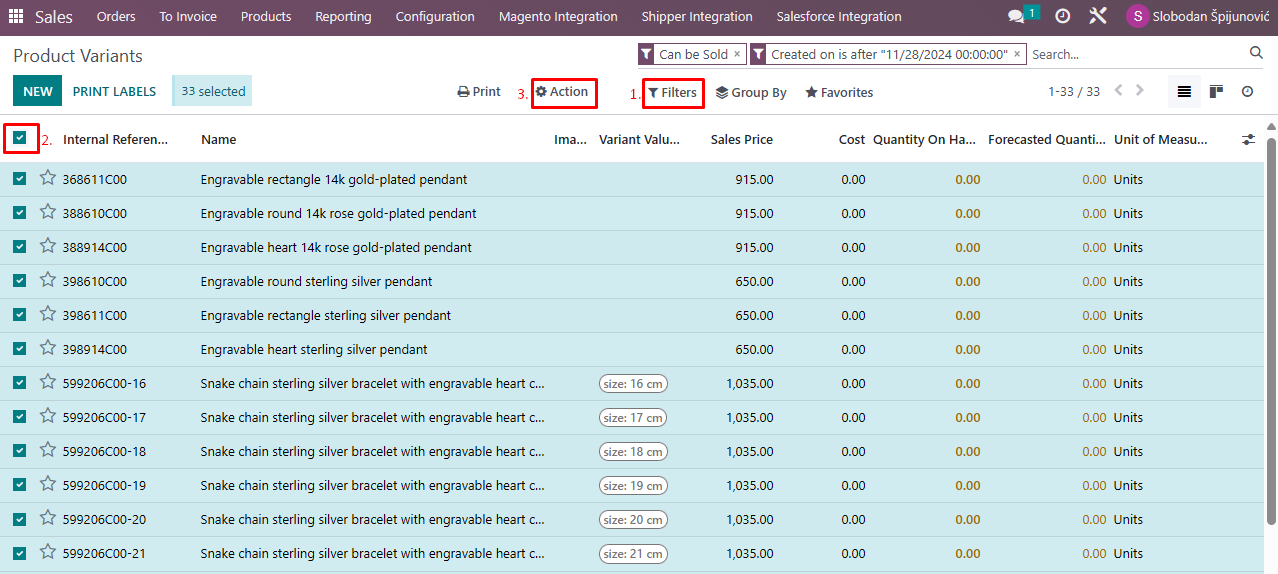Remove the Created on filter facet
Image resolution: width=1278 pixels, height=574 pixels.
1017,54
